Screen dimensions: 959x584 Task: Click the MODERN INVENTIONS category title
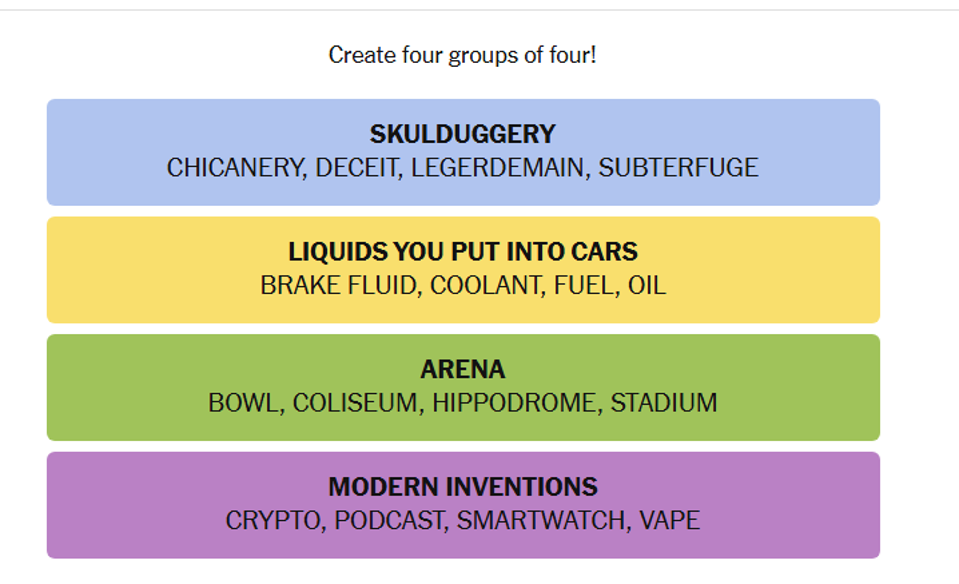[x=463, y=487]
